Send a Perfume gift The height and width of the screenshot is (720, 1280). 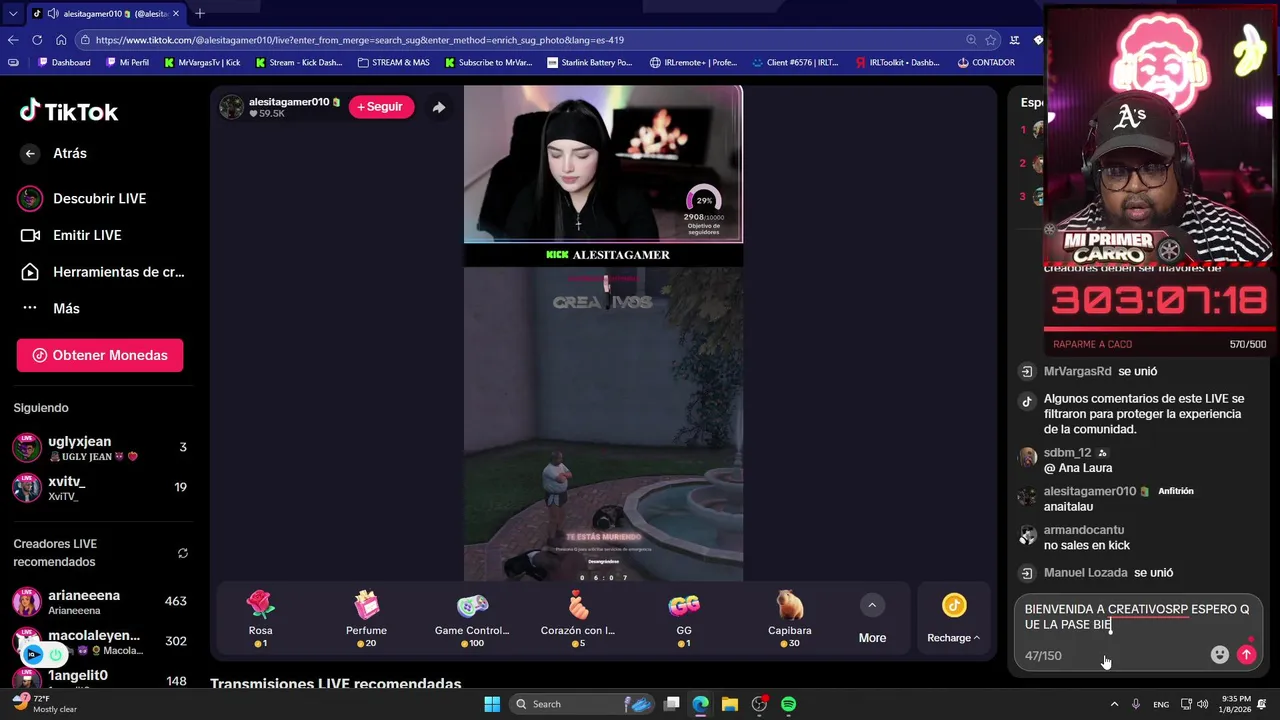click(x=366, y=618)
